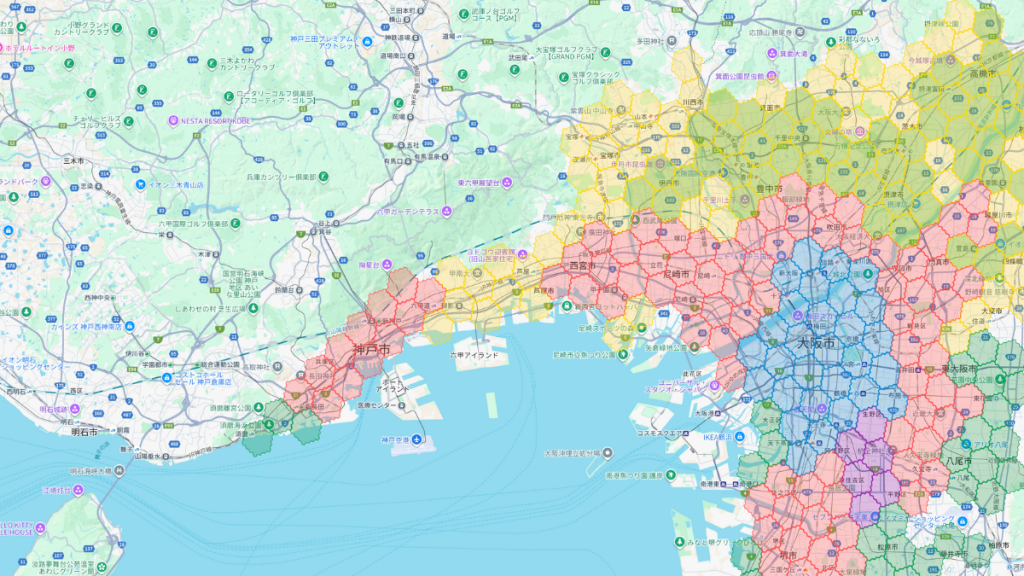Click the 明石海峡大橋 bridge marker

tap(120, 471)
